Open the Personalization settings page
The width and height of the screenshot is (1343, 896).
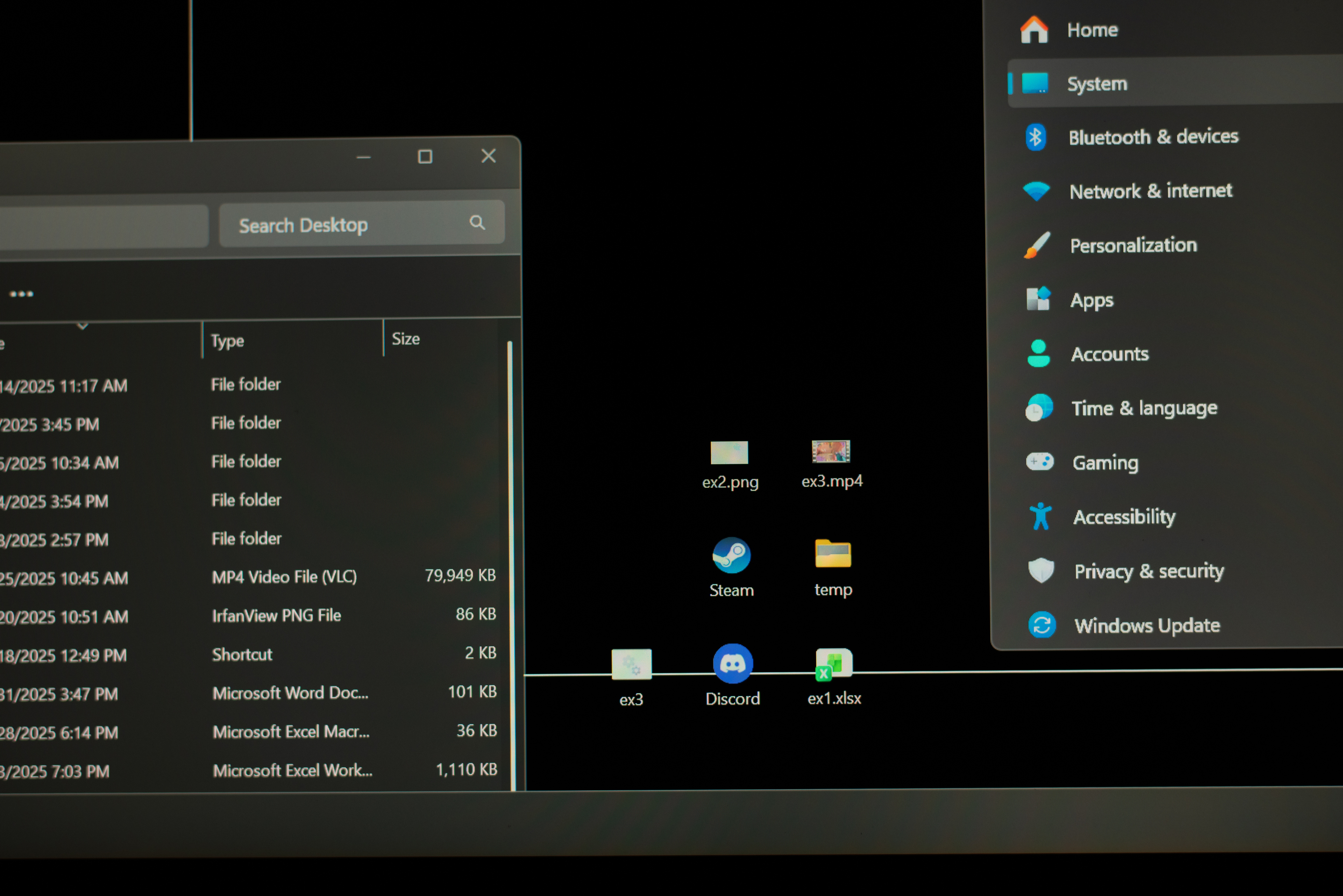click(1132, 246)
